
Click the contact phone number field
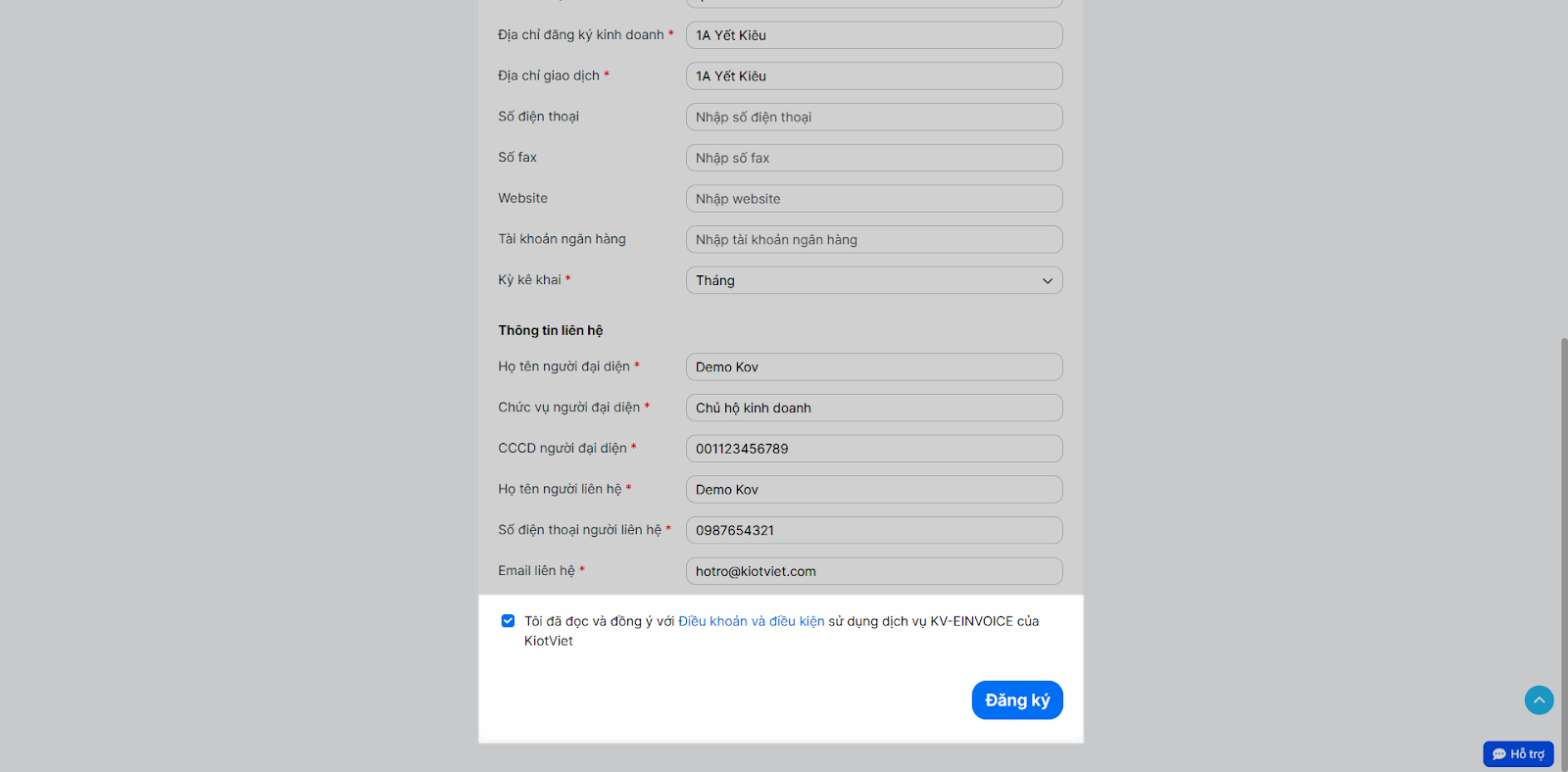(x=873, y=531)
